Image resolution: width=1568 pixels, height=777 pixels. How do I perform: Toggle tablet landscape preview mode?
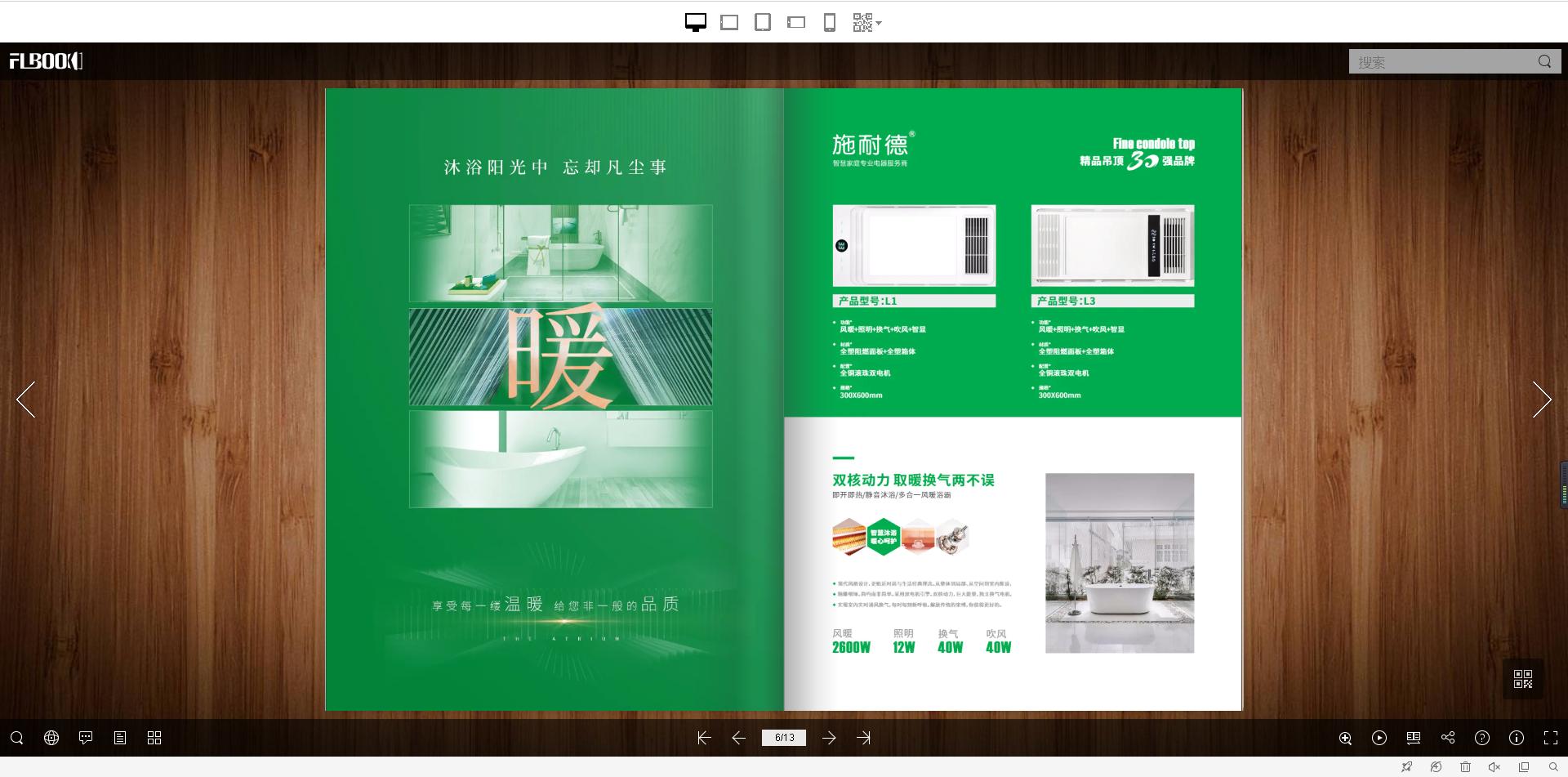coord(795,22)
